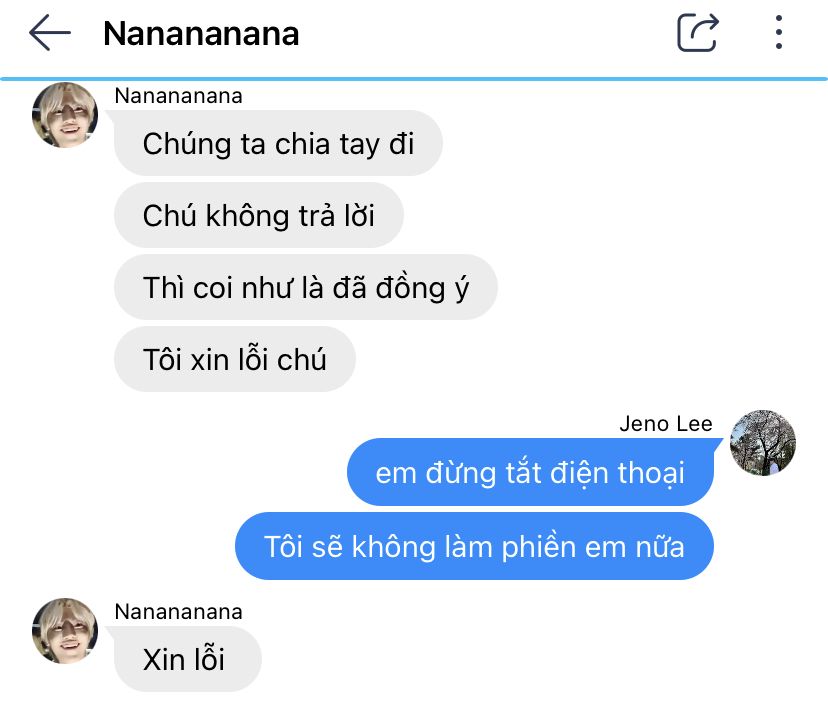The image size is (828, 708).
Task: Click sender name 'Nanananana' above 'Xin lỗi'
Action: click(178, 611)
